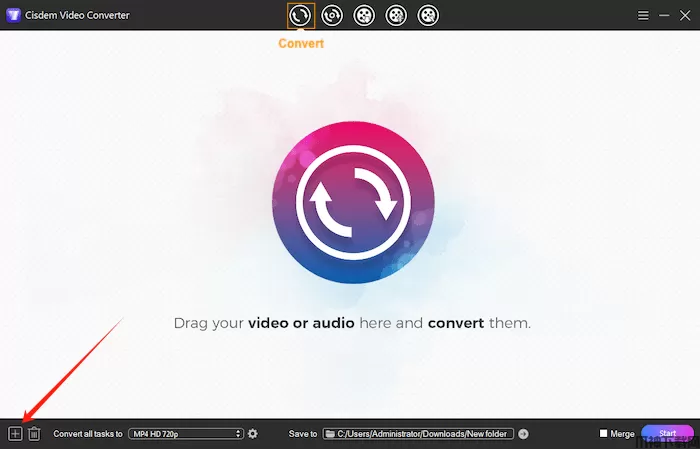Click the large convert circle graphic
This screenshot has height=449, width=700.
(x=353, y=202)
